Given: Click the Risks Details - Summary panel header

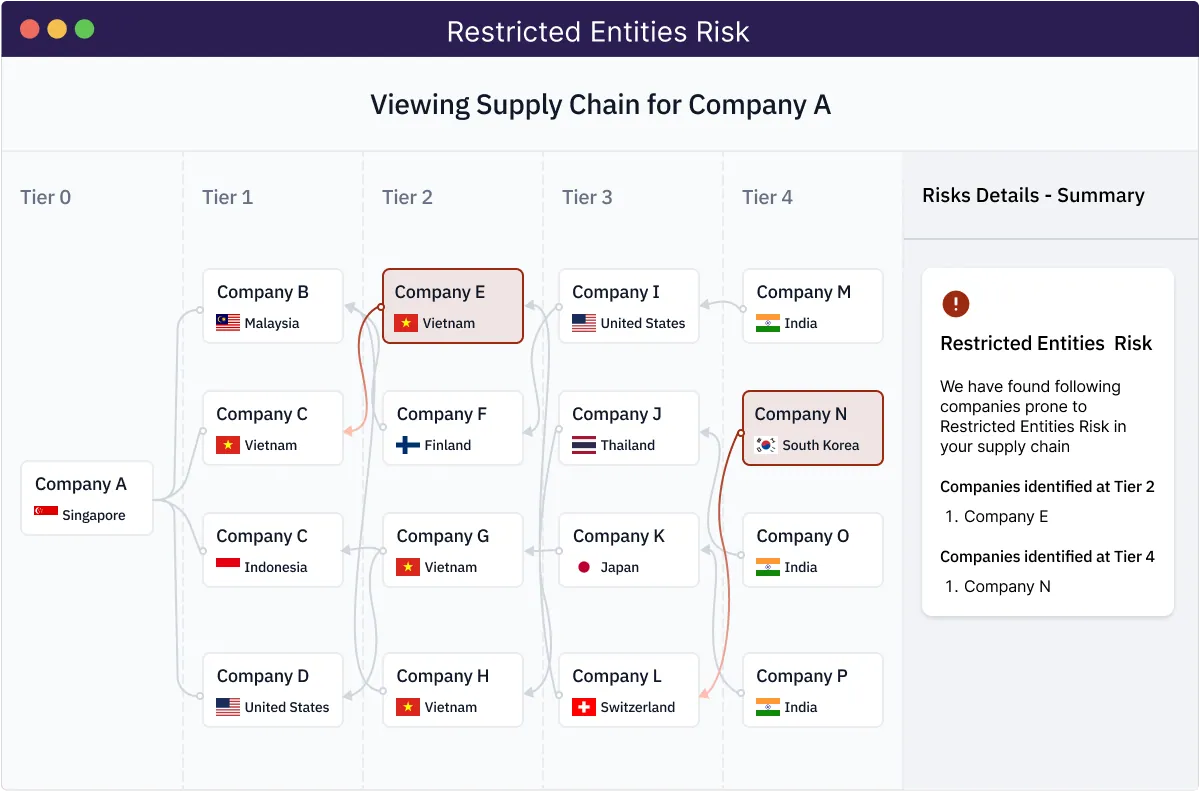Looking at the screenshot, I should 1033,196.
